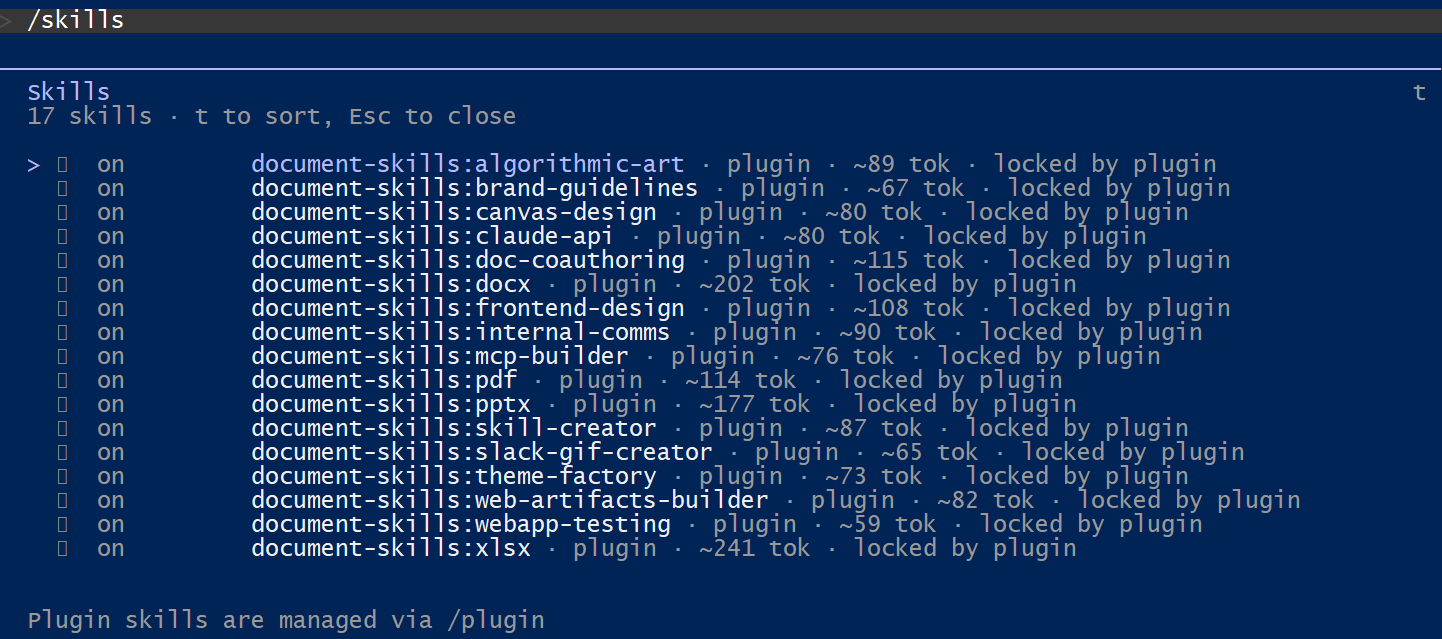The width and height of the screenshot is (1442, 639).
Task: Select the document-skills:mcp-builder skill
Action: click(440, 356)
